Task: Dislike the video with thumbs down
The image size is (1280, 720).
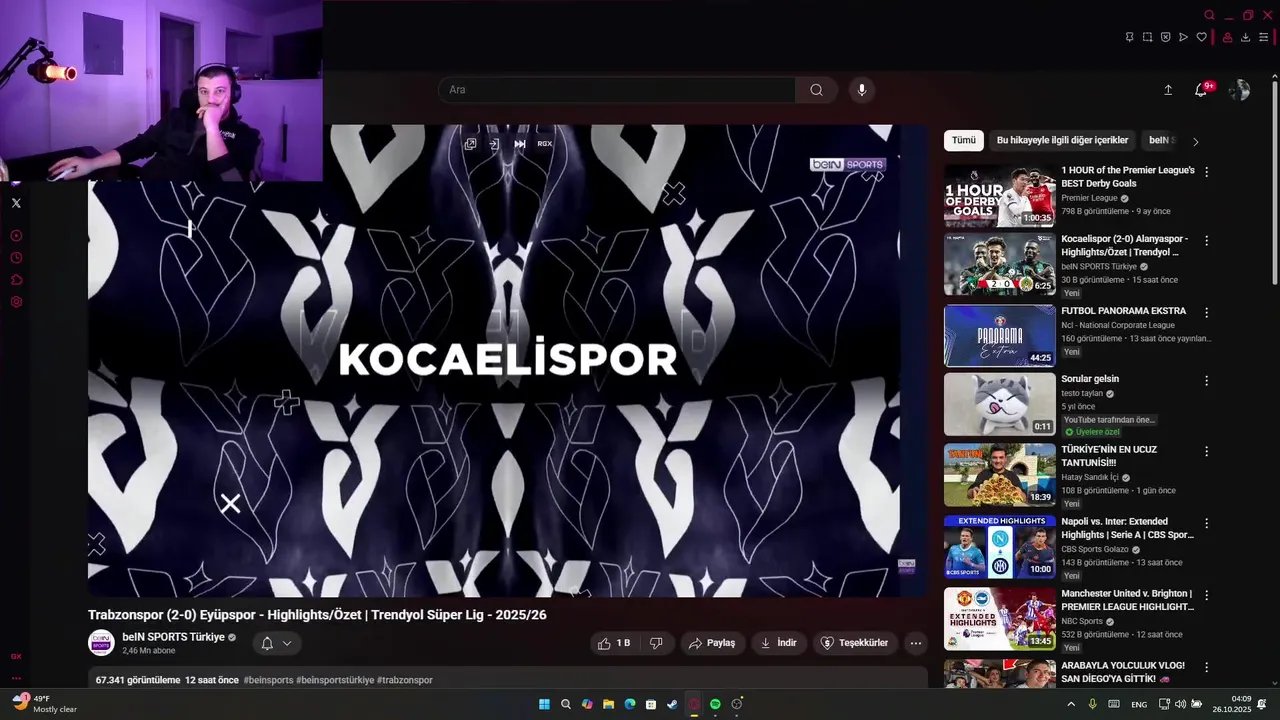Action: [x=656, y=643]
